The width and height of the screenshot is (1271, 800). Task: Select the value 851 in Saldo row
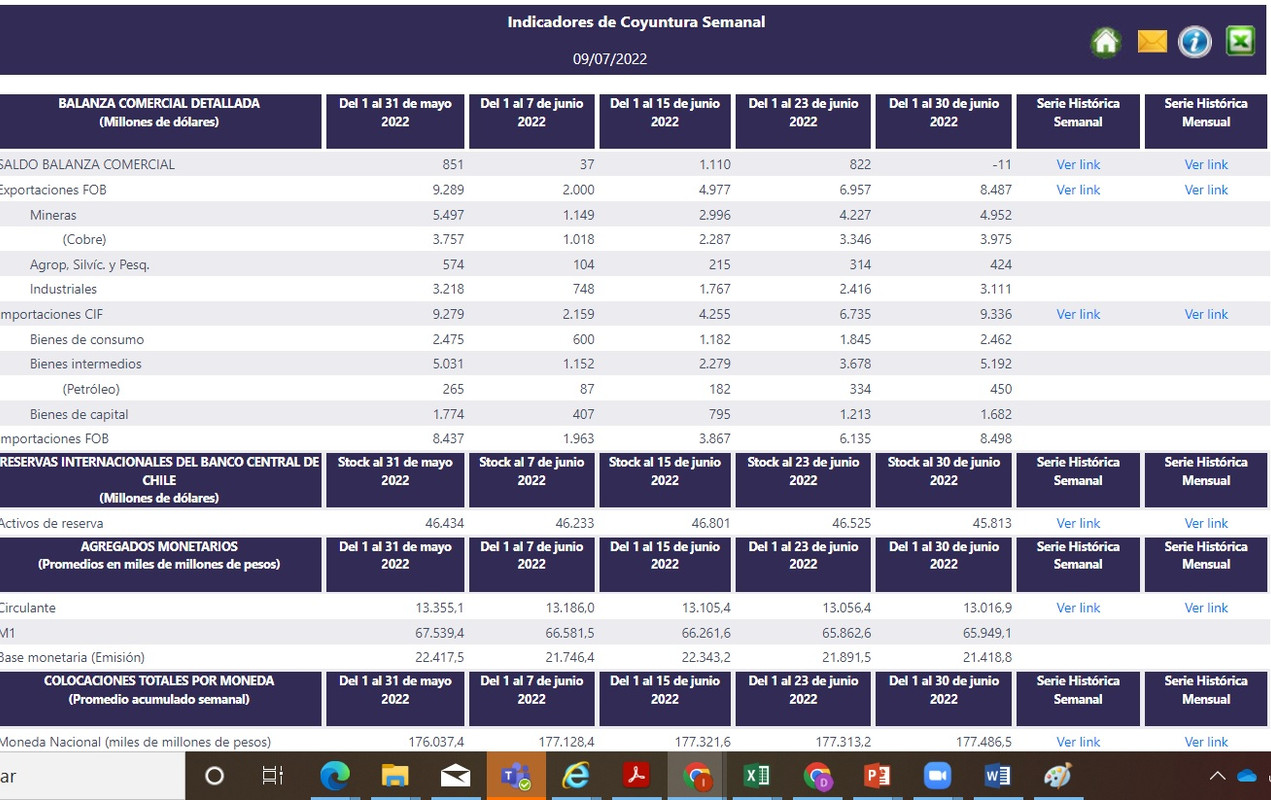(x=451, y=165)
